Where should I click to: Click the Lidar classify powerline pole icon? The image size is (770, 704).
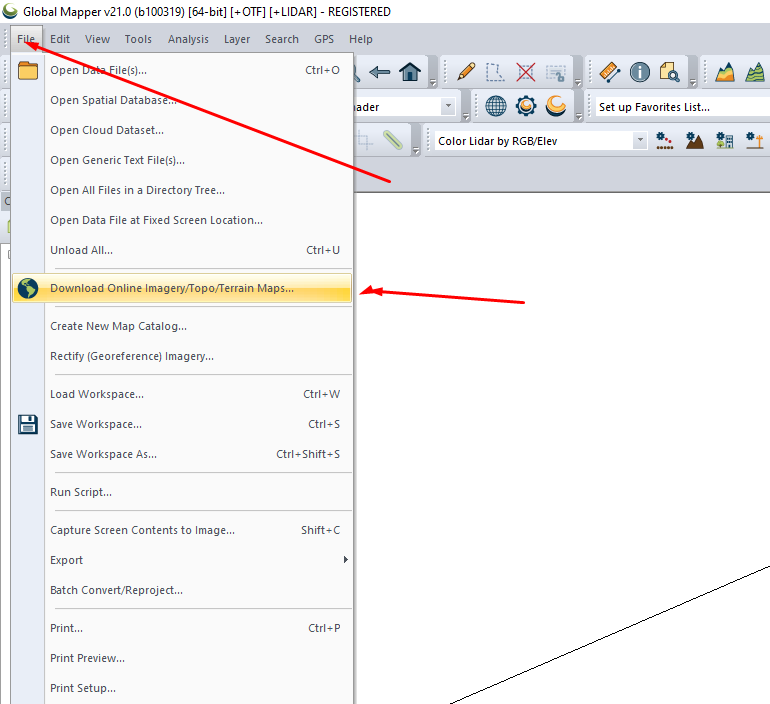(x=754, y=140)
